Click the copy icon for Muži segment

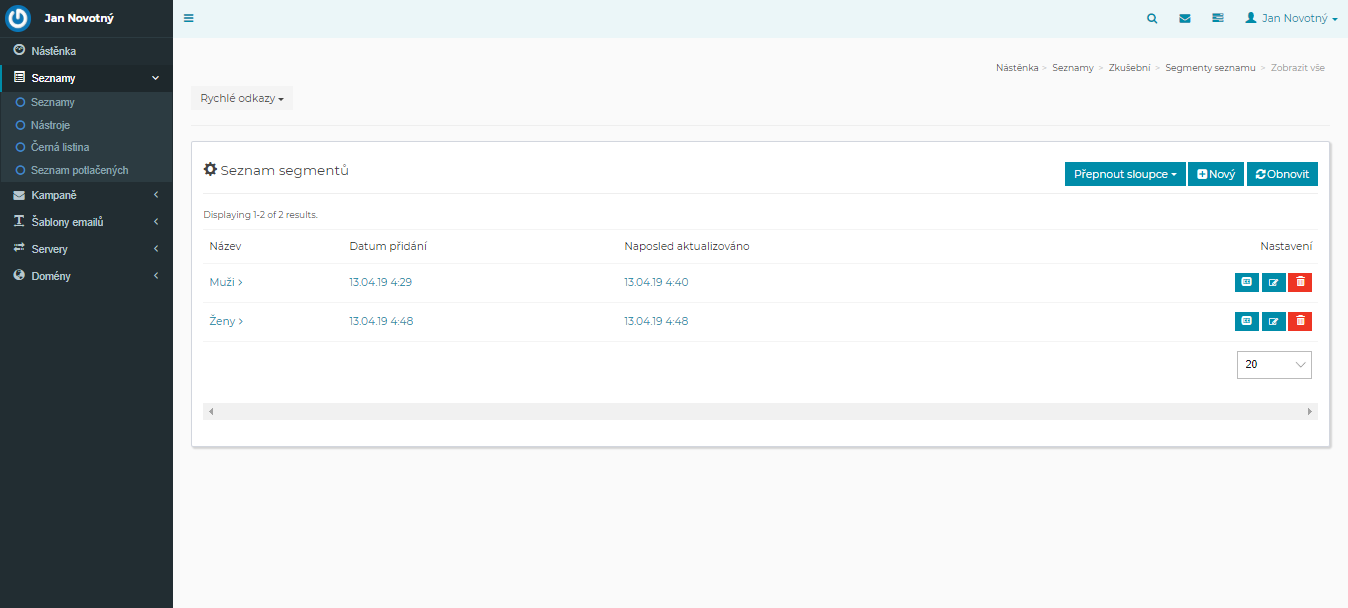(x=1246, y=282)
